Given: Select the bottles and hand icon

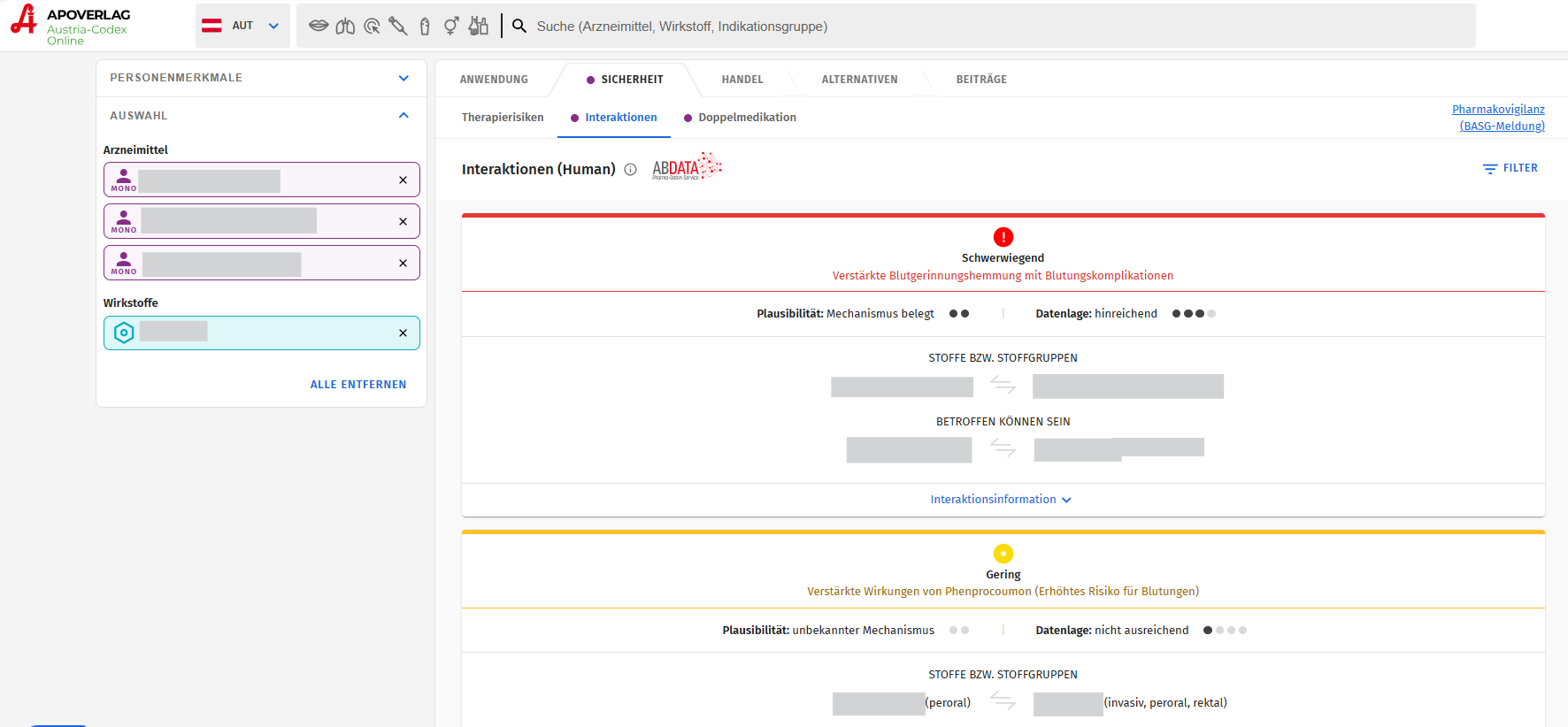Looking at the screenshot, I should [479, 26].
